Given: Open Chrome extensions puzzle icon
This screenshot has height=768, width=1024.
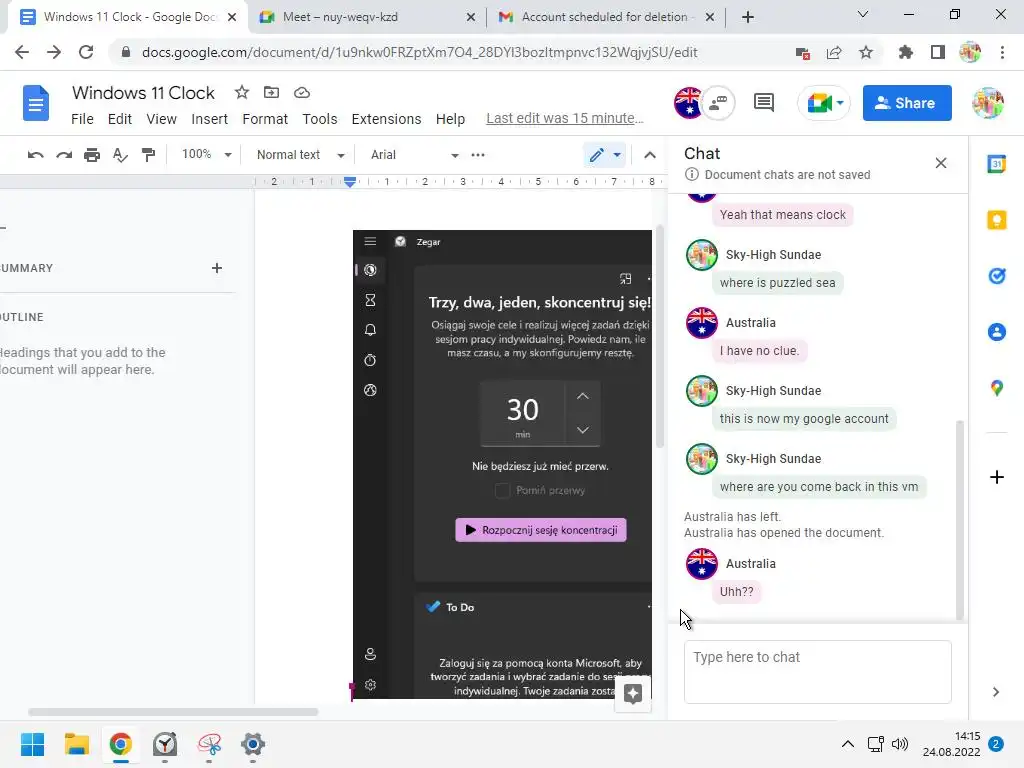Looking at the screenshot, I should [x=905, y=52].
